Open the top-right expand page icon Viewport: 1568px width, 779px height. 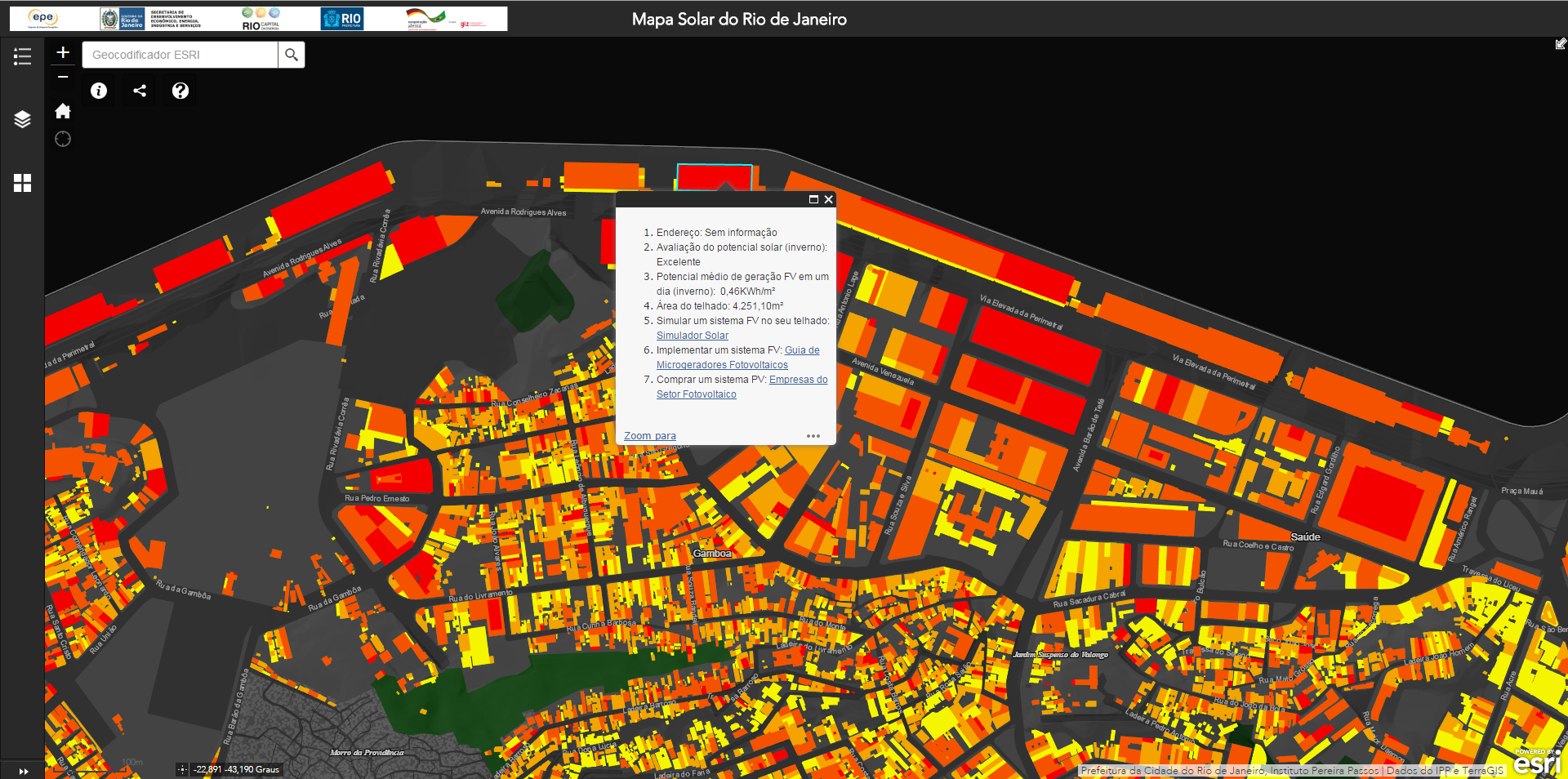click(1561, 43)
